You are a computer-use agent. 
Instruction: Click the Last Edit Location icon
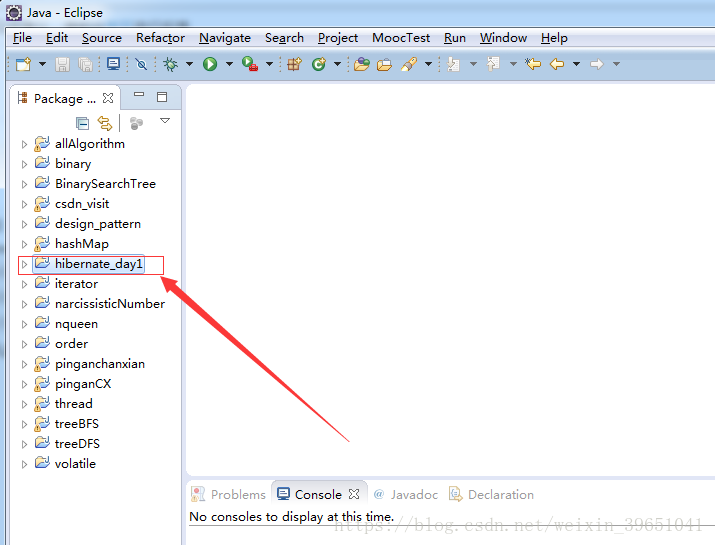coord(533,64)
